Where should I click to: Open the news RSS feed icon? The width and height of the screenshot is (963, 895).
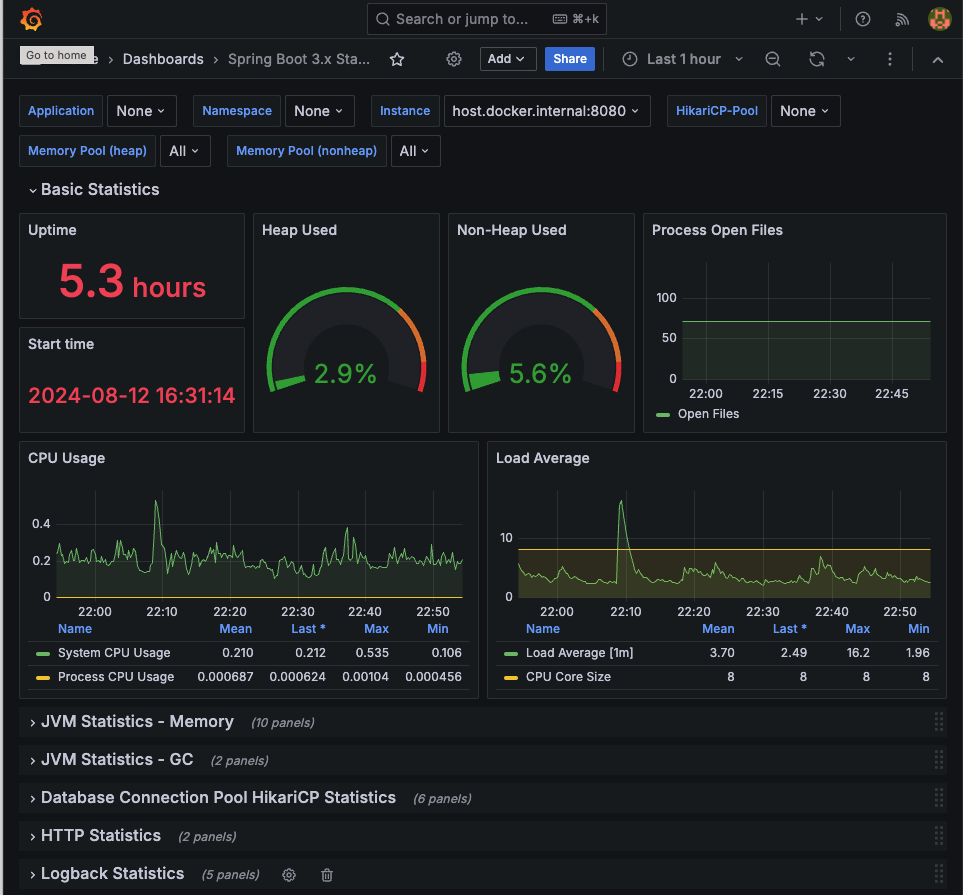coord(902,19)
